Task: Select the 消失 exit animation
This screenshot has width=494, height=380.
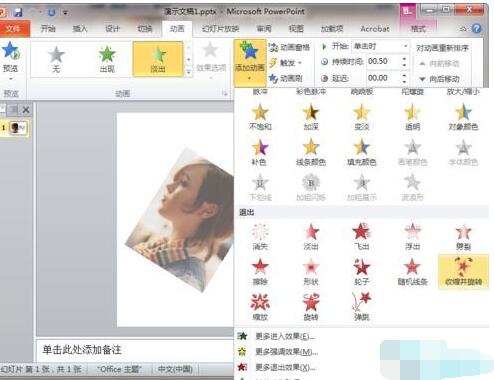Action: pyautogui.click(x=260, y=237)
